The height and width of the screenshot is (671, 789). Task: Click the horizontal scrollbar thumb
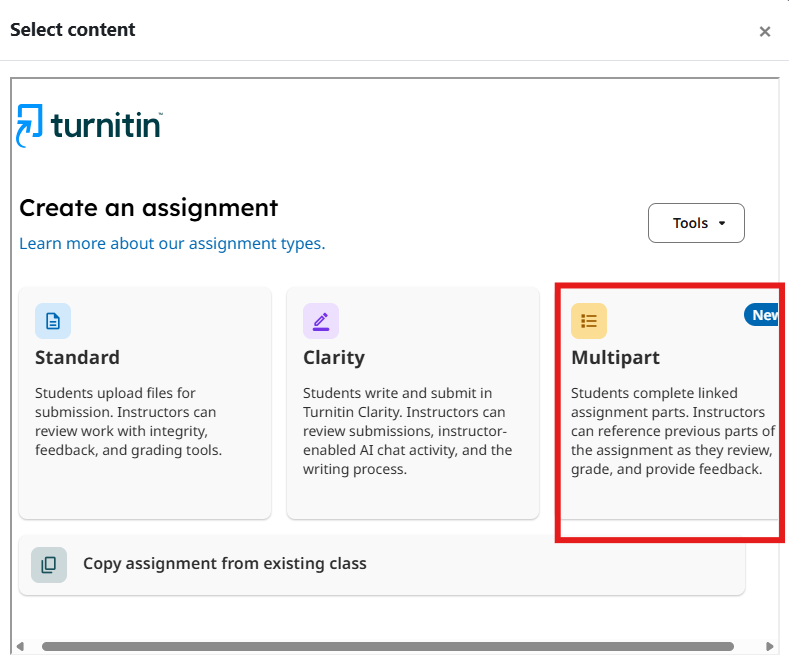click(387, 646)
